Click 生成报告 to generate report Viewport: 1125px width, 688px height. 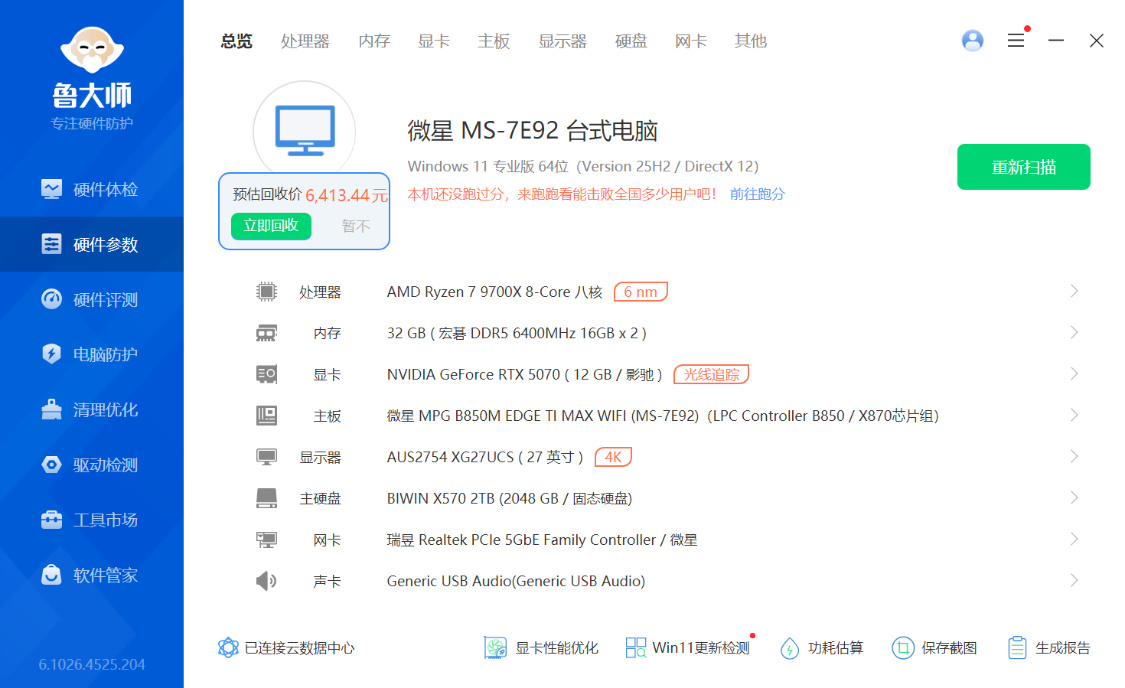click(x=1048, y=648)
